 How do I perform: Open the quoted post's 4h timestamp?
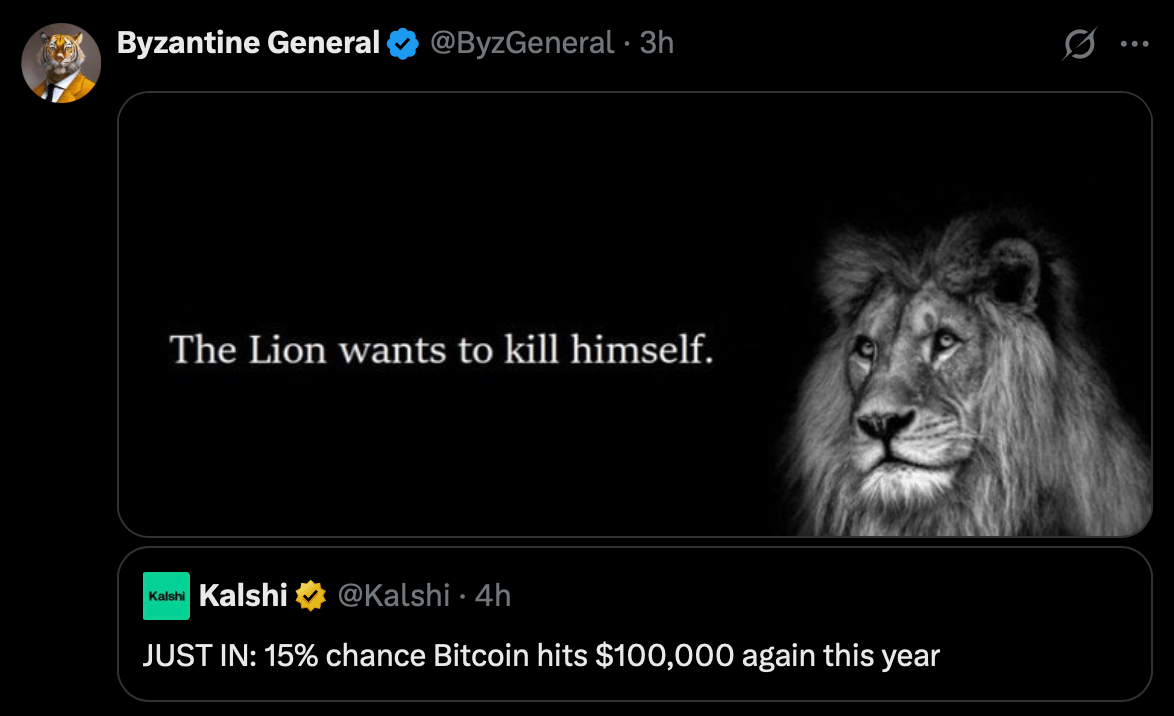pos(492,596)
